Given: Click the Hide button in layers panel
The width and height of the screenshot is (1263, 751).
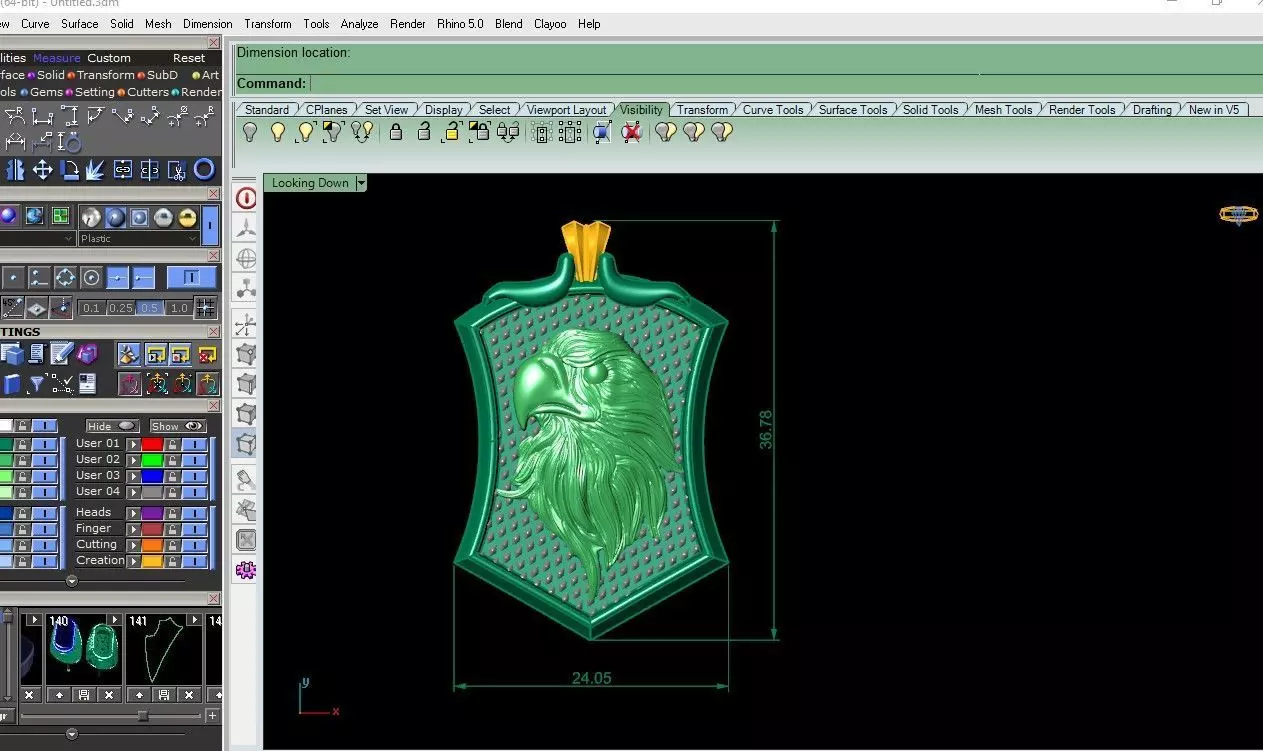Looking at the screenshot, I should coord(112,426).
